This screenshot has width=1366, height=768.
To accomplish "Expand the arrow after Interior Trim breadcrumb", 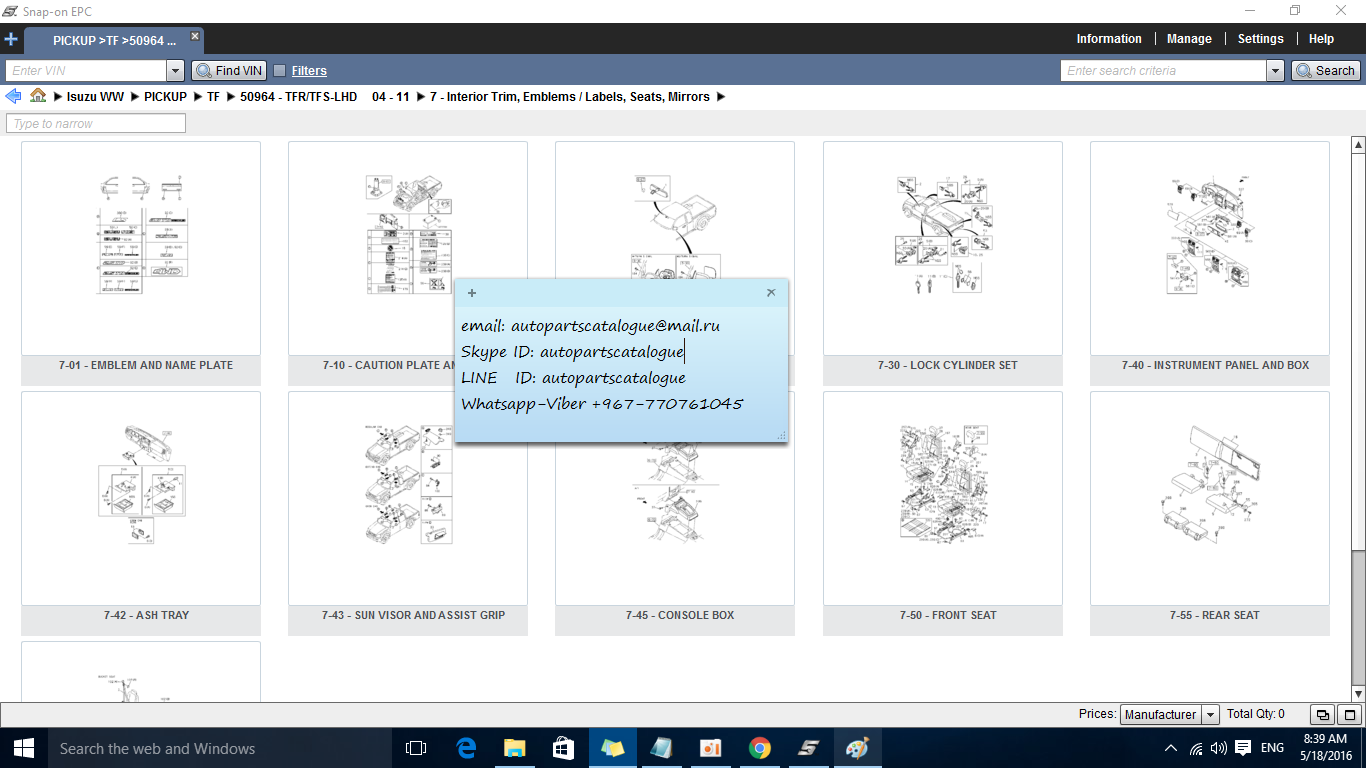I will tap(721, 97).
